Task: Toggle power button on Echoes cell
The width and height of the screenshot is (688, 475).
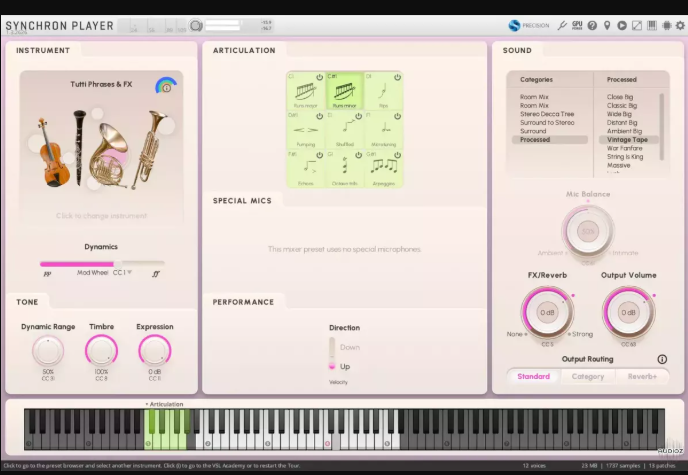Action: tap(319, 155)
